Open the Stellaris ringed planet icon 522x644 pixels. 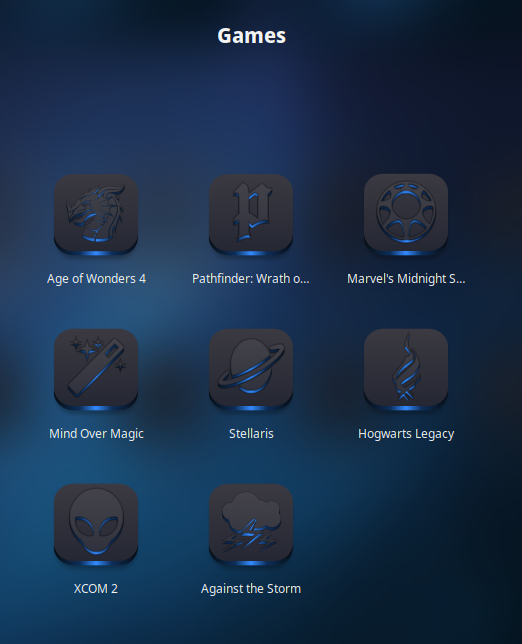251,369
